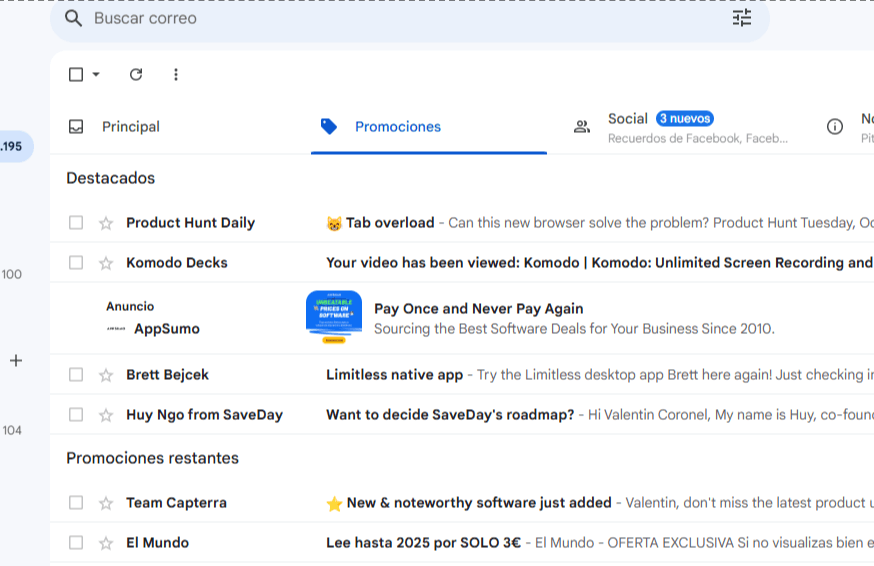
Task: Click the highlighted .195 inbox count
Action: pos(16,147)
